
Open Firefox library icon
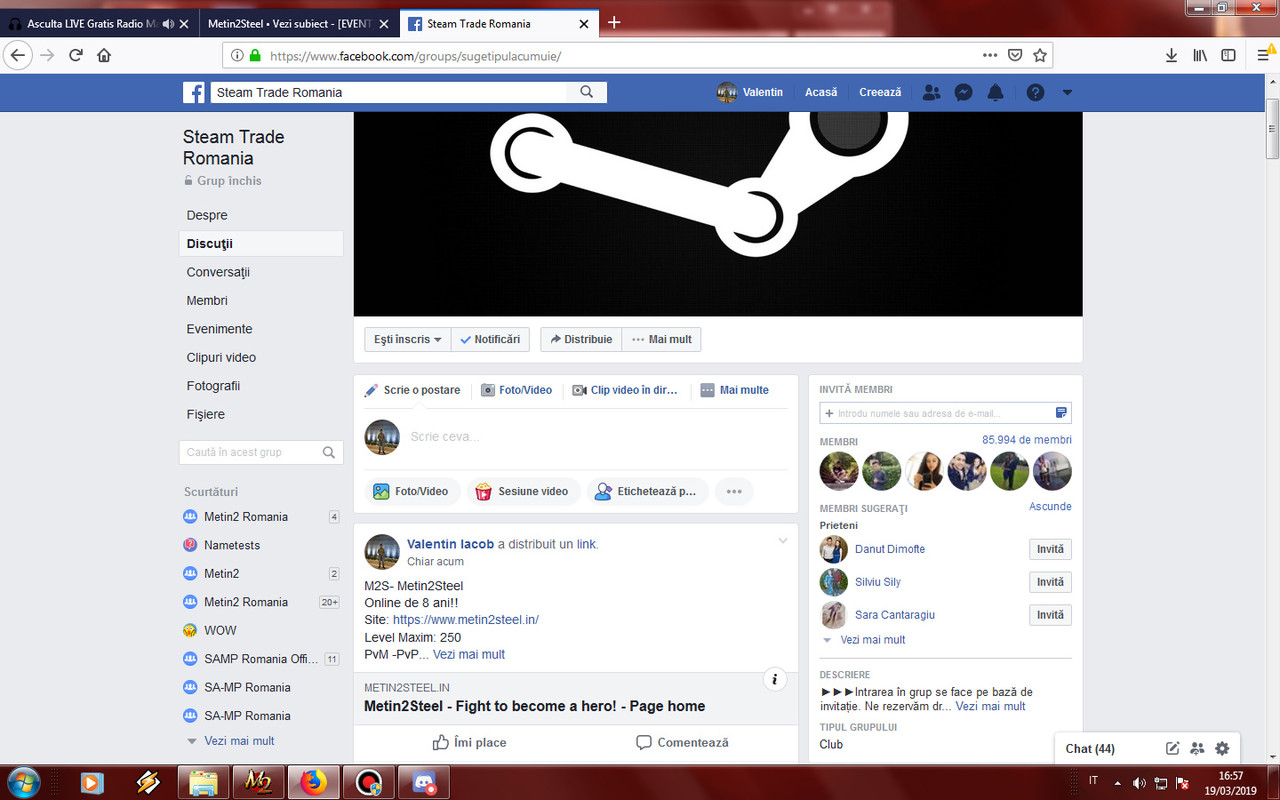pos(1200,56)
